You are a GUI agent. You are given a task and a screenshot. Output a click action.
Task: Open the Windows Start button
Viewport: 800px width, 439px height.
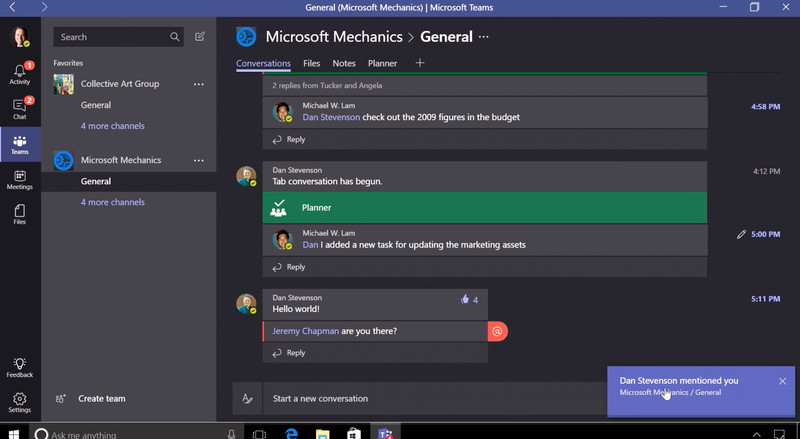(x=14, y=433)
